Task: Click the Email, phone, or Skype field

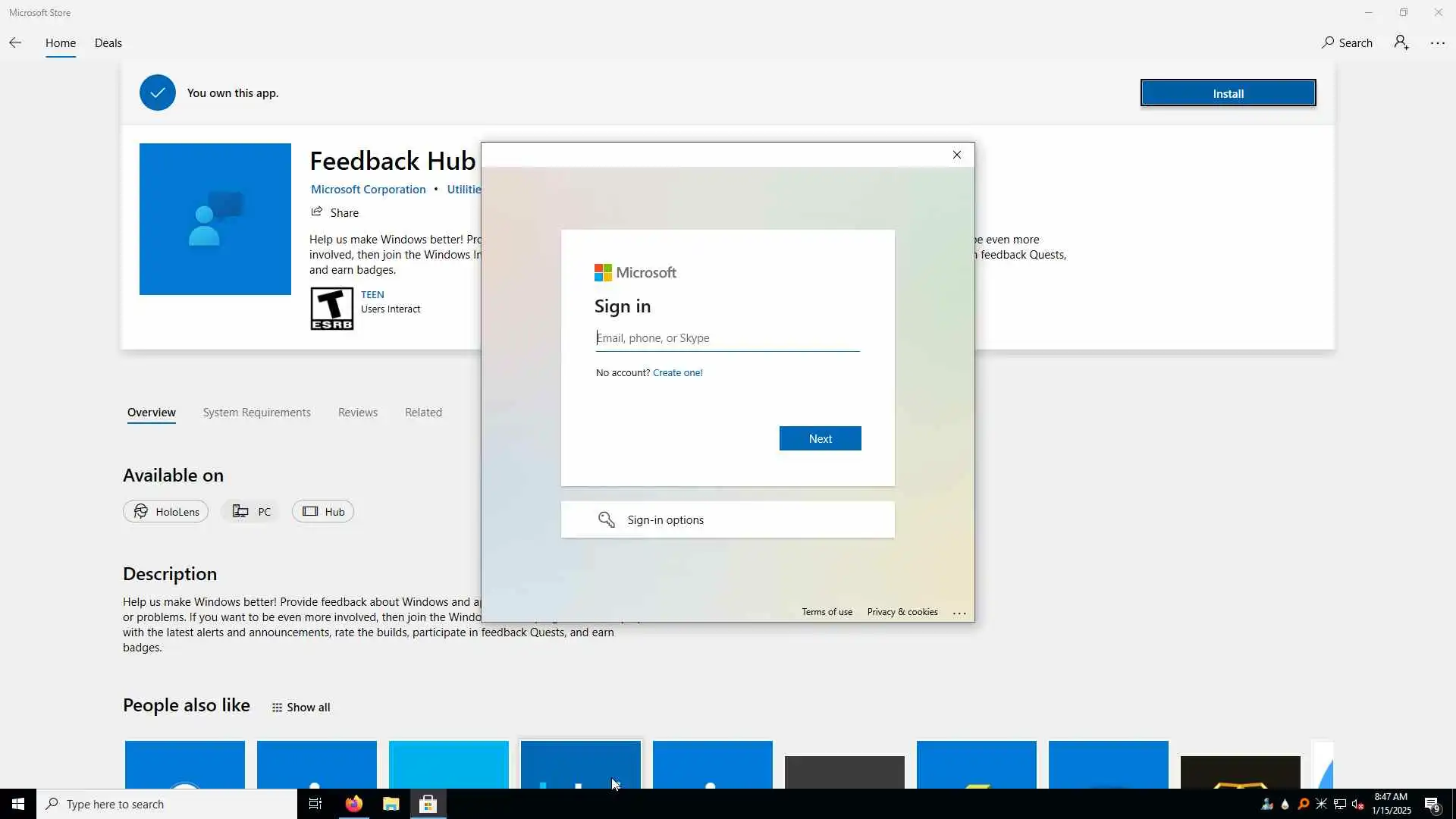Action: [x=726, y=338]
